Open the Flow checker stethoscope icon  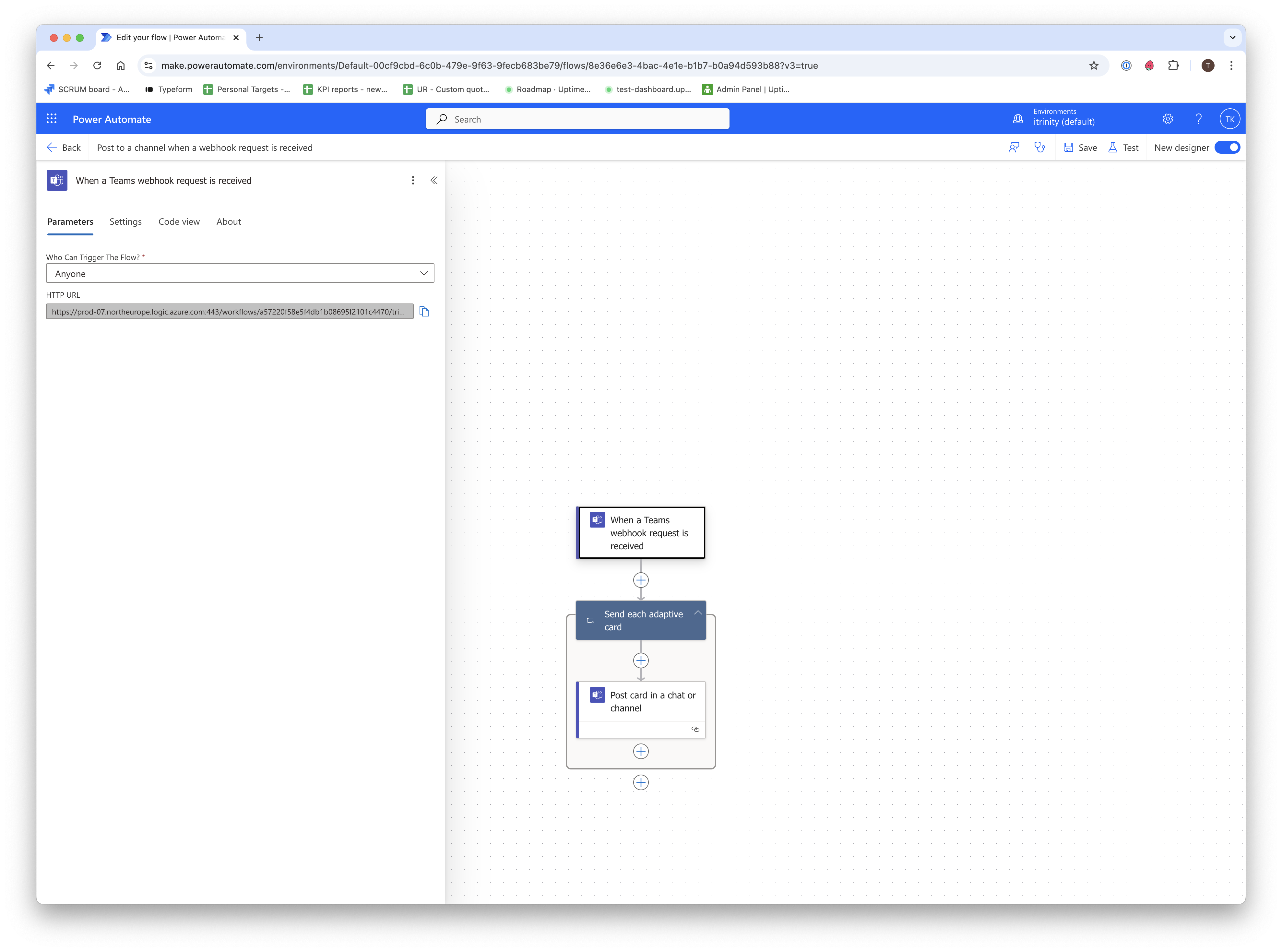pos(1040,148)
